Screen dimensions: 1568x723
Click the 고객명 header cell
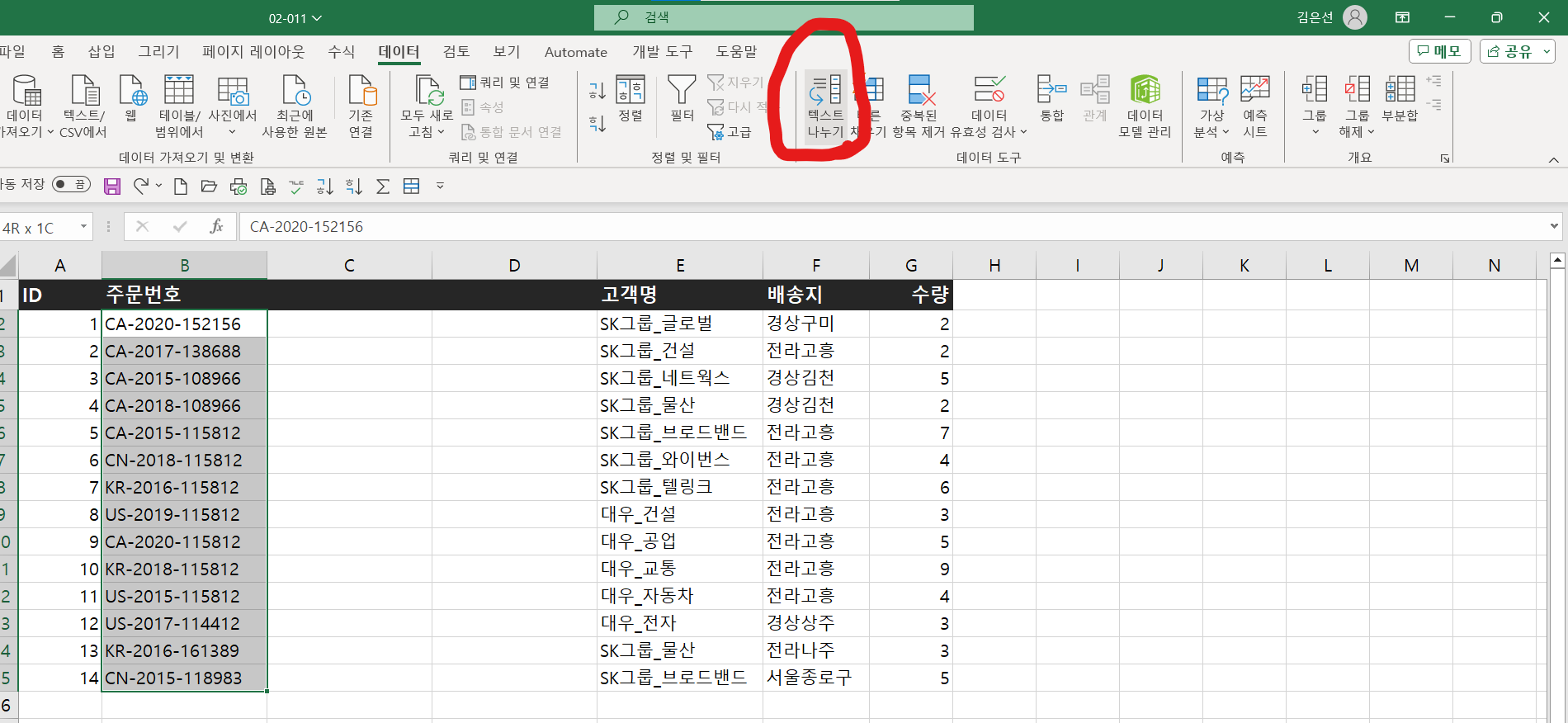[x=680, y=295]
